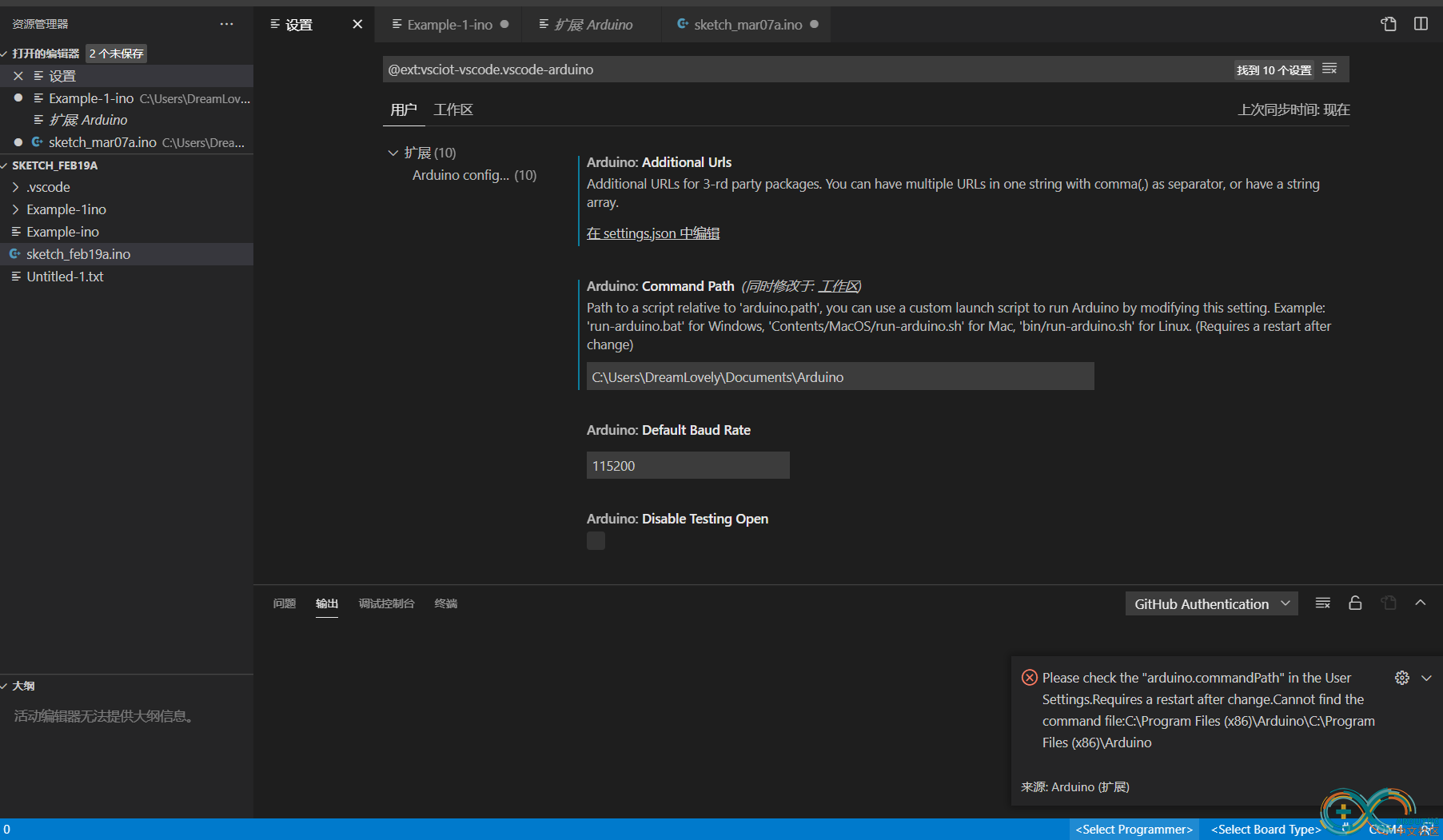
Task: Click unsaved dot beside sketch_mar07a.ino entry
Action: (18, 142)
